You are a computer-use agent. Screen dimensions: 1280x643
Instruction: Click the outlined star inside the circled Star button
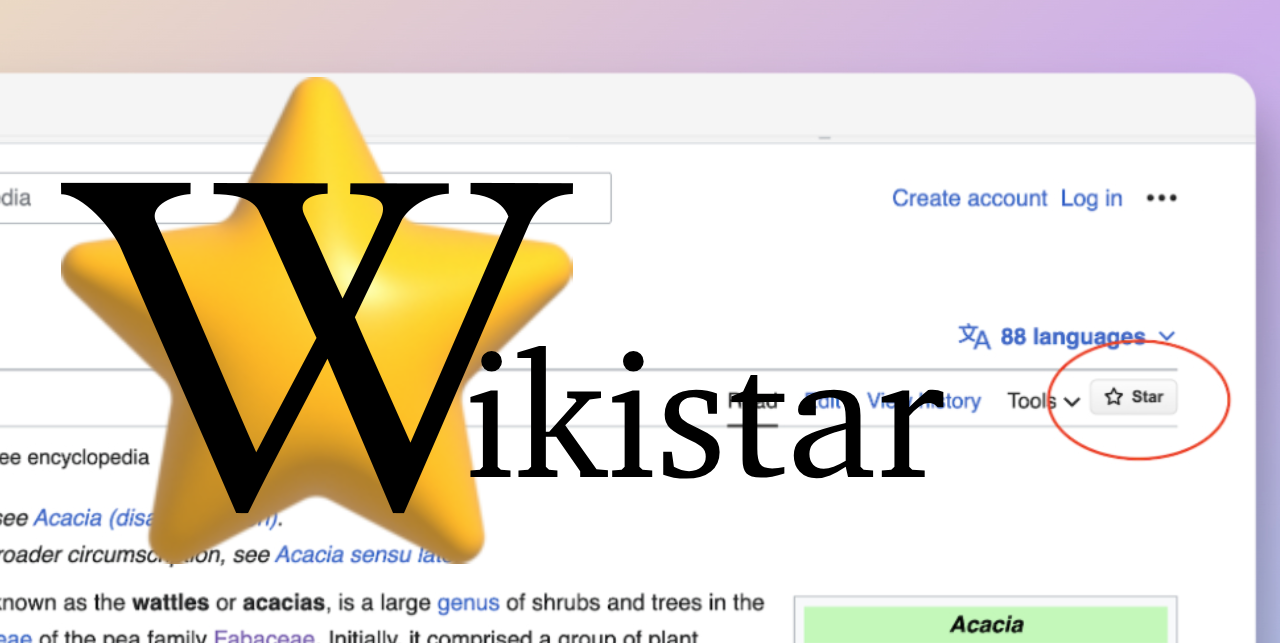tap(1112, 396)
